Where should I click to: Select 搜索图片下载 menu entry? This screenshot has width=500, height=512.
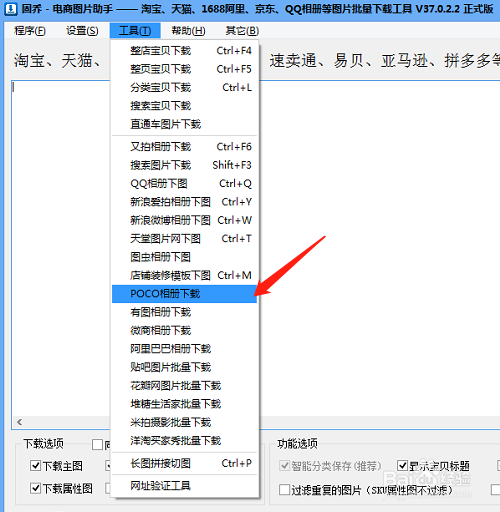tap(184, 165)
